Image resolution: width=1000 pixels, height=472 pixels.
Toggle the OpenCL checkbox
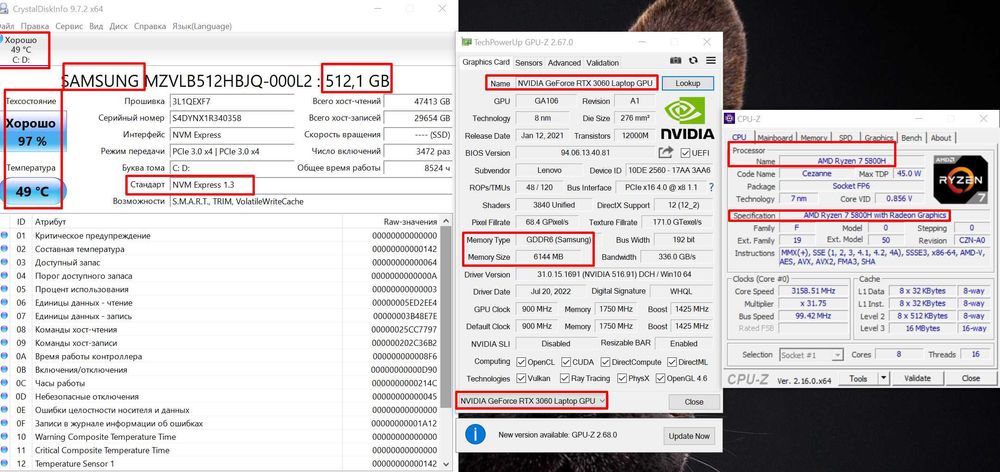point(521,362)
